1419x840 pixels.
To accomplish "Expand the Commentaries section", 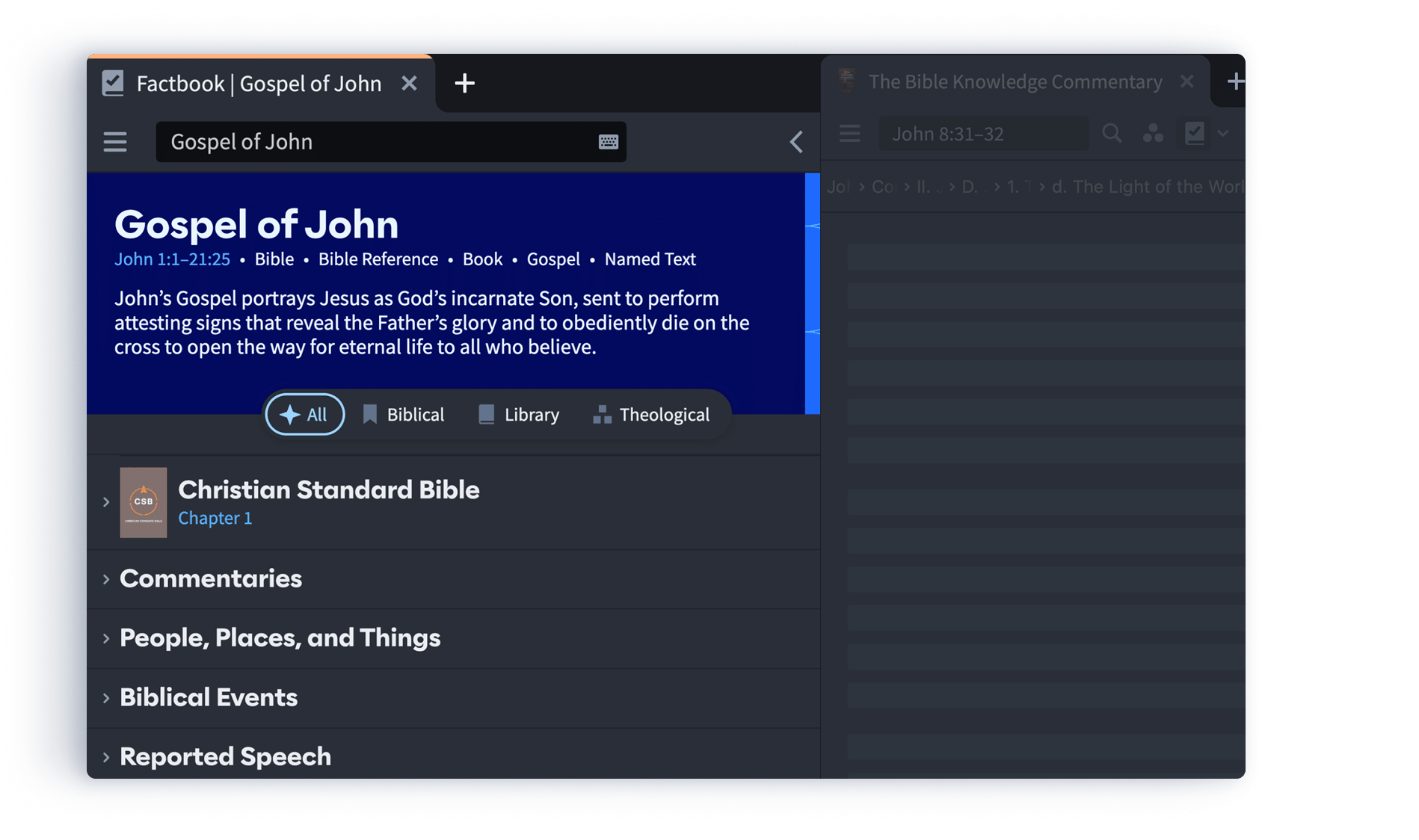I will tap(106, 579).
